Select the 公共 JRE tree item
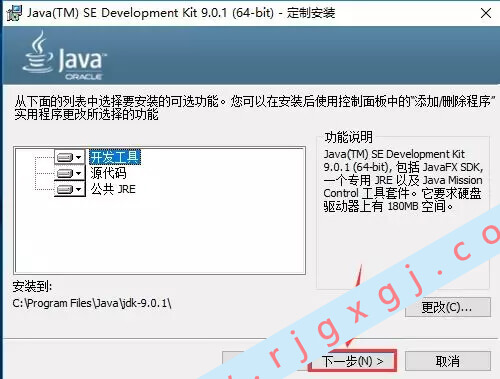This screenshot has height=379, width=500. click(113, 189)
